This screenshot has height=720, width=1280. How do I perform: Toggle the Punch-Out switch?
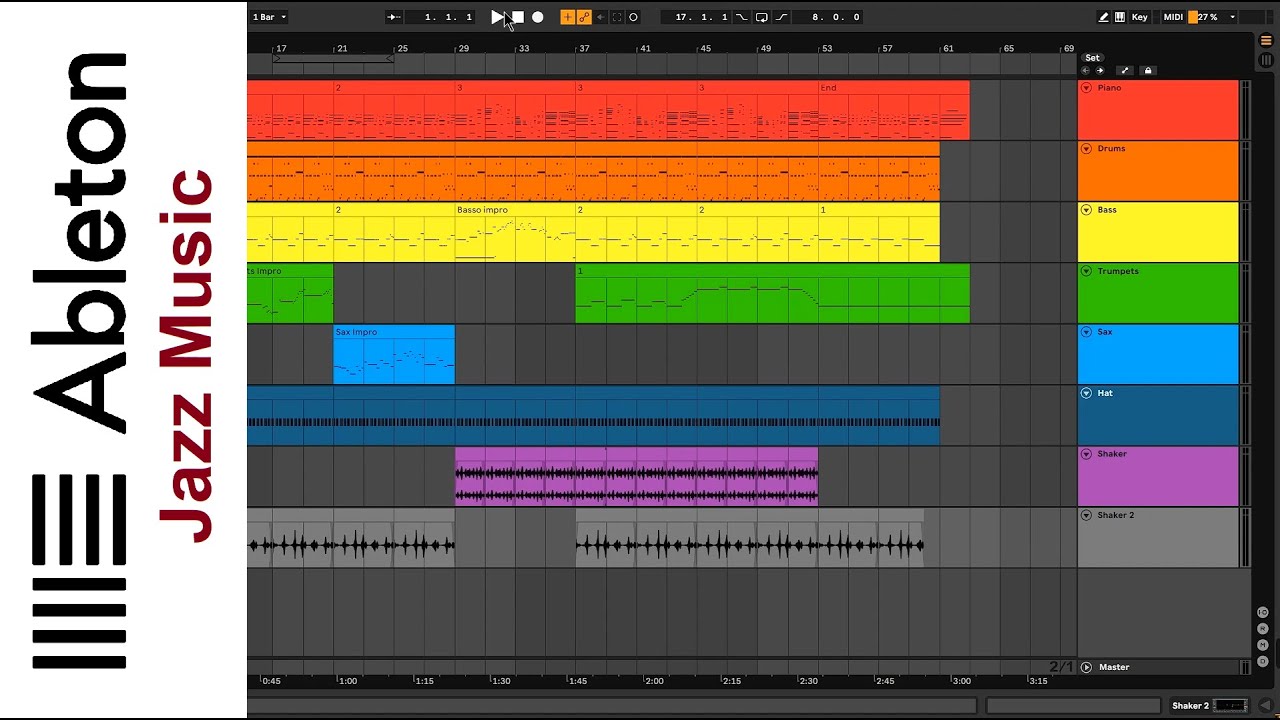coord(782,17)
